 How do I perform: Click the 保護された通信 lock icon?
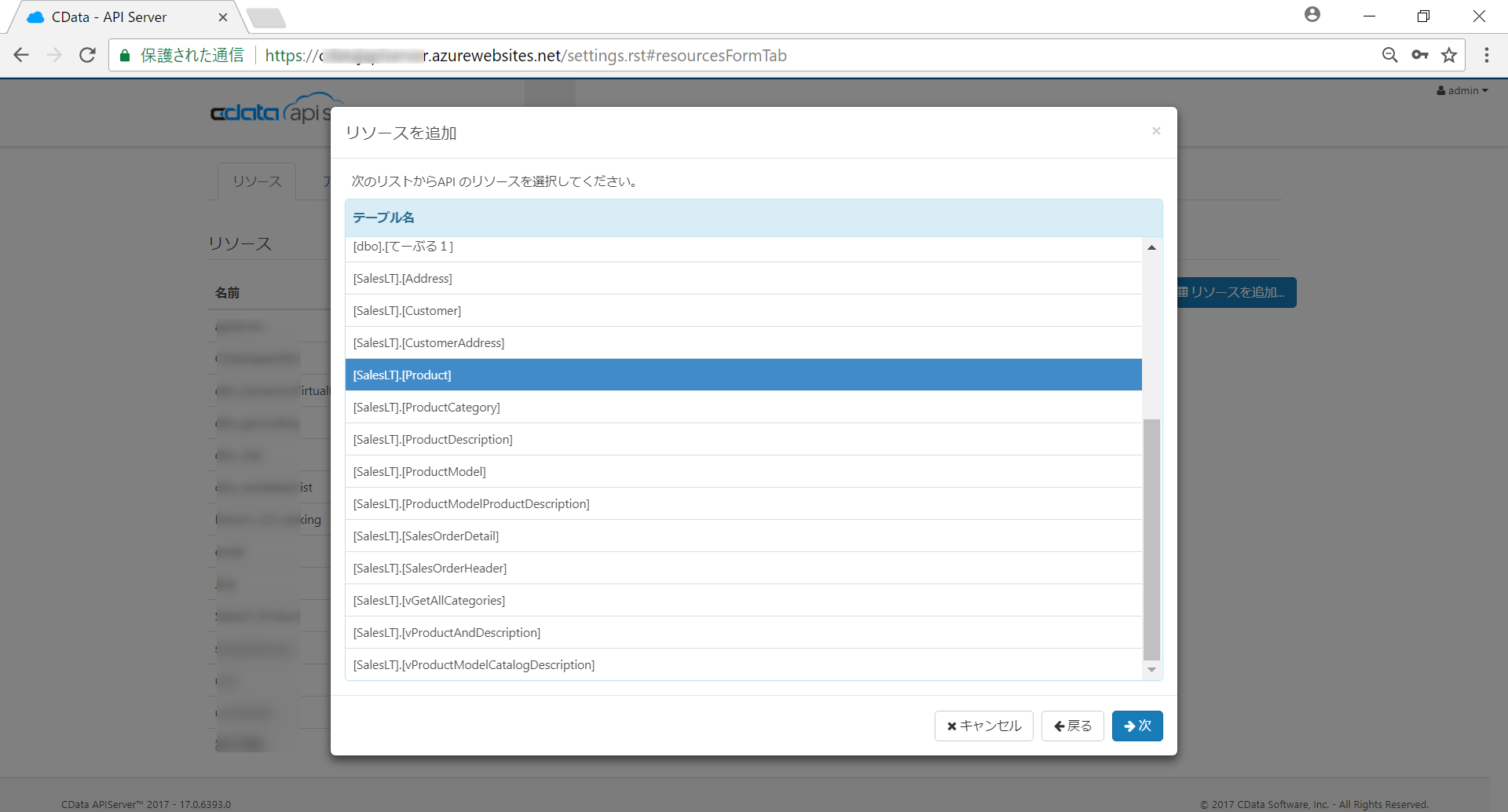[124, 55]
